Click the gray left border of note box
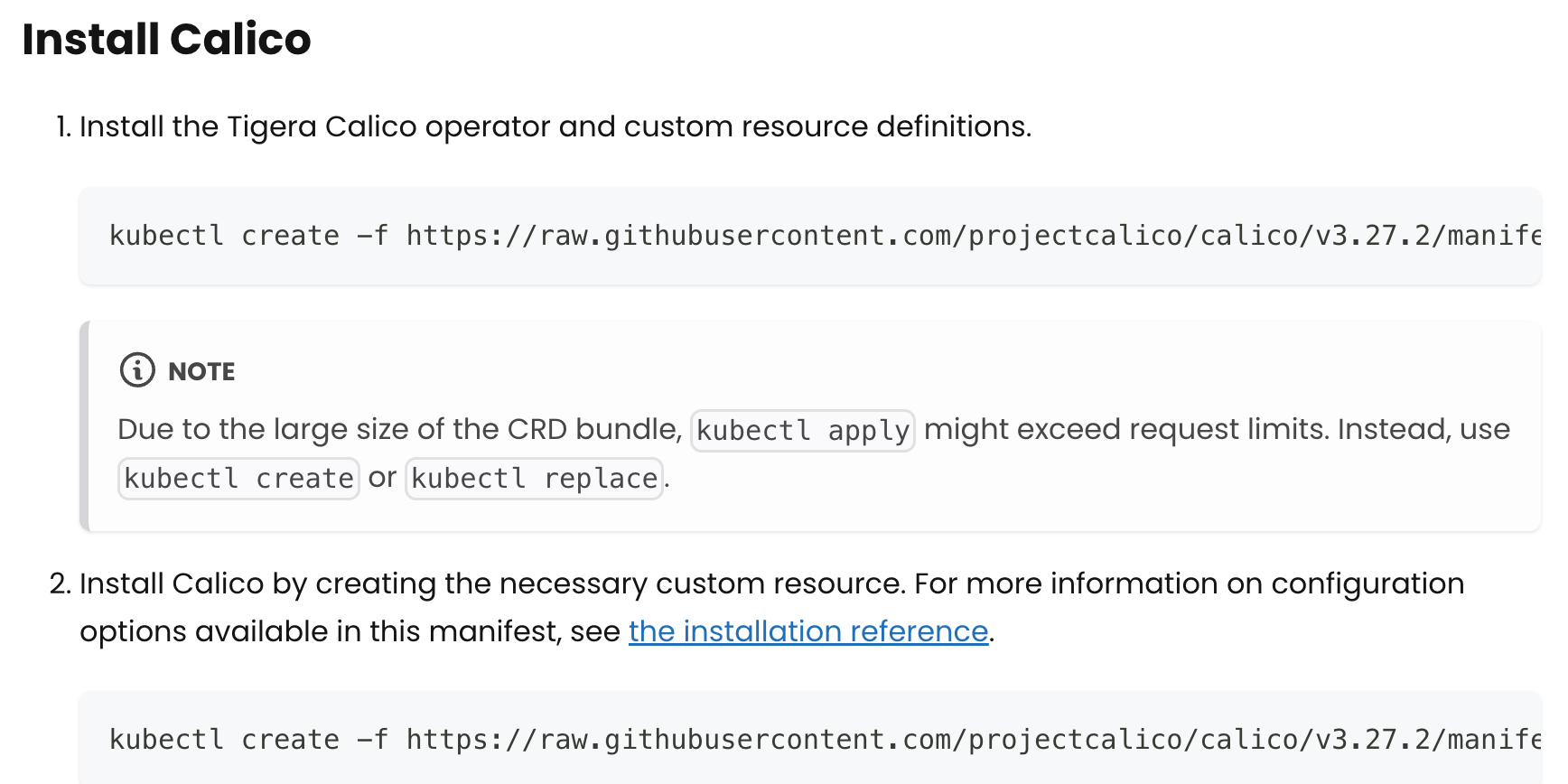This screenshot has width=1568, height=784. [x=84, y=425]
